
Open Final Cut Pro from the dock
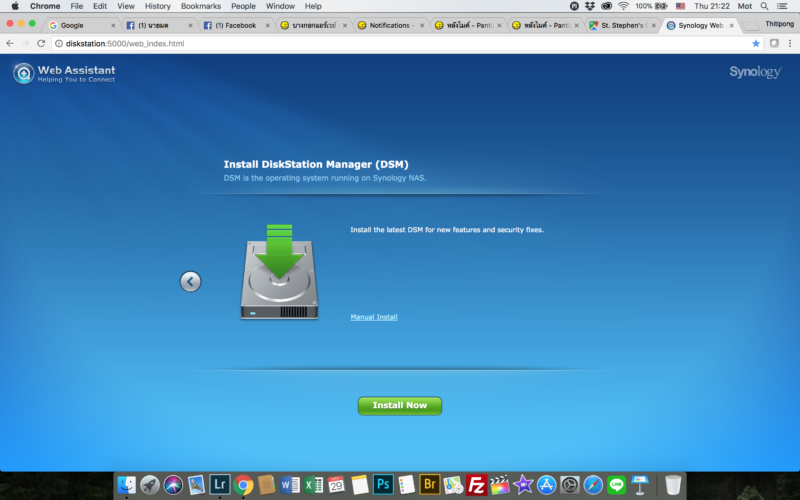point(499,485)
